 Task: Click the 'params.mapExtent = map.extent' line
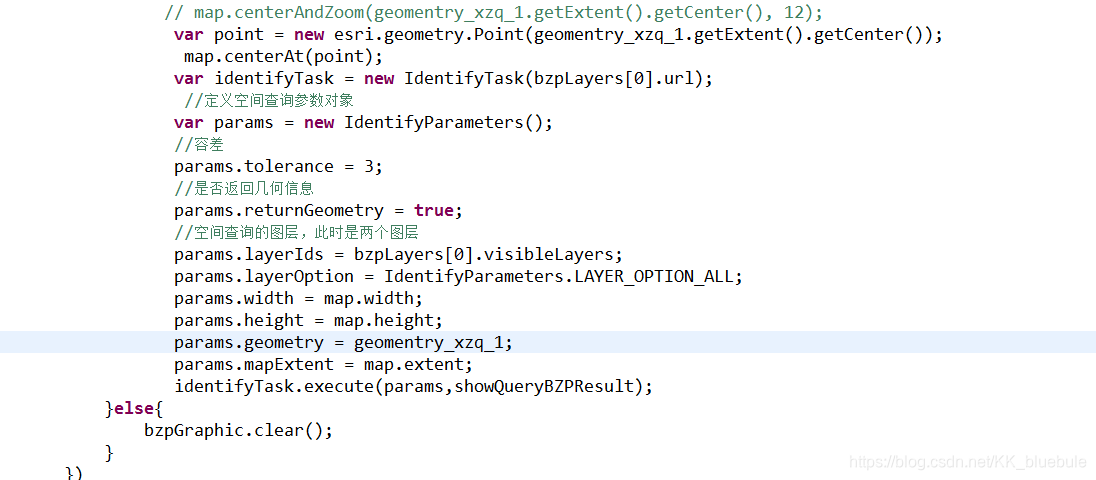(324, 365)
